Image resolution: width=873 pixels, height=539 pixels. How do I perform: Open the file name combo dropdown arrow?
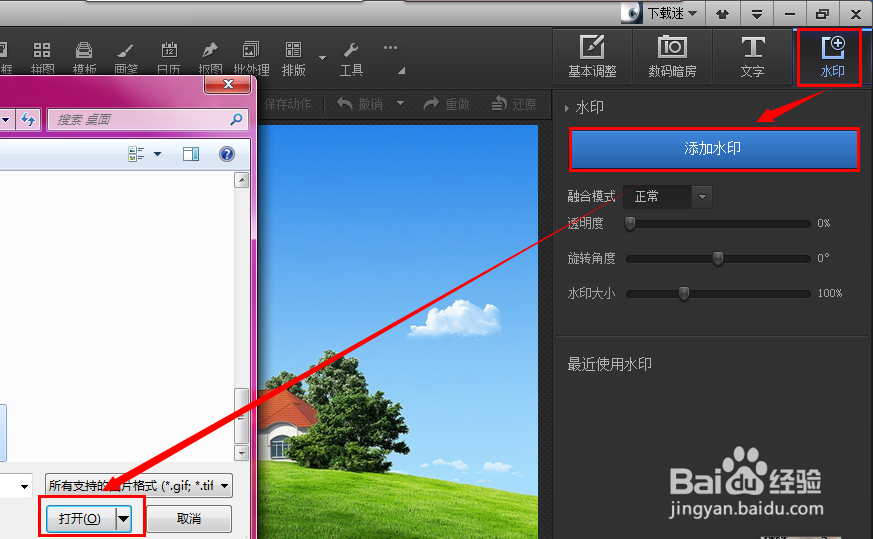tap(24, 487)
